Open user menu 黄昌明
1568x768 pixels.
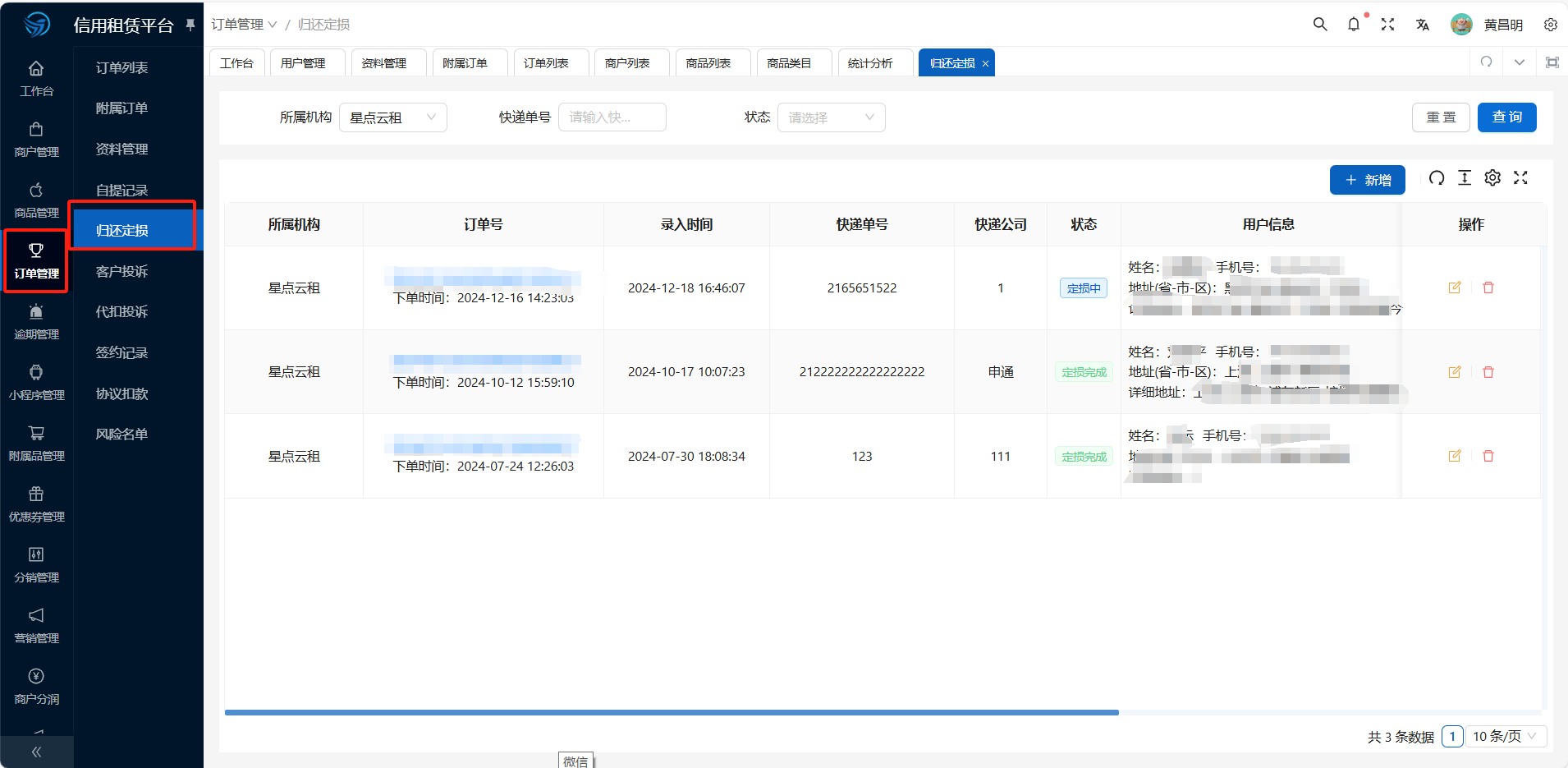[x=1503, y=25]
